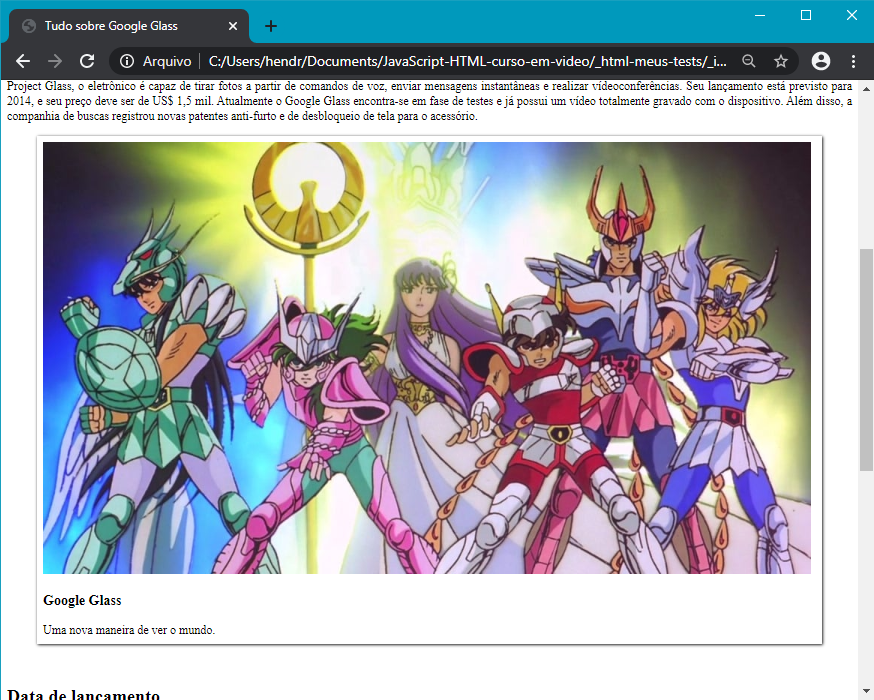Open the zoom magnifier in address bar
Image resolution: width=874 pixels, height=700 pixels.
click(749, 61)
